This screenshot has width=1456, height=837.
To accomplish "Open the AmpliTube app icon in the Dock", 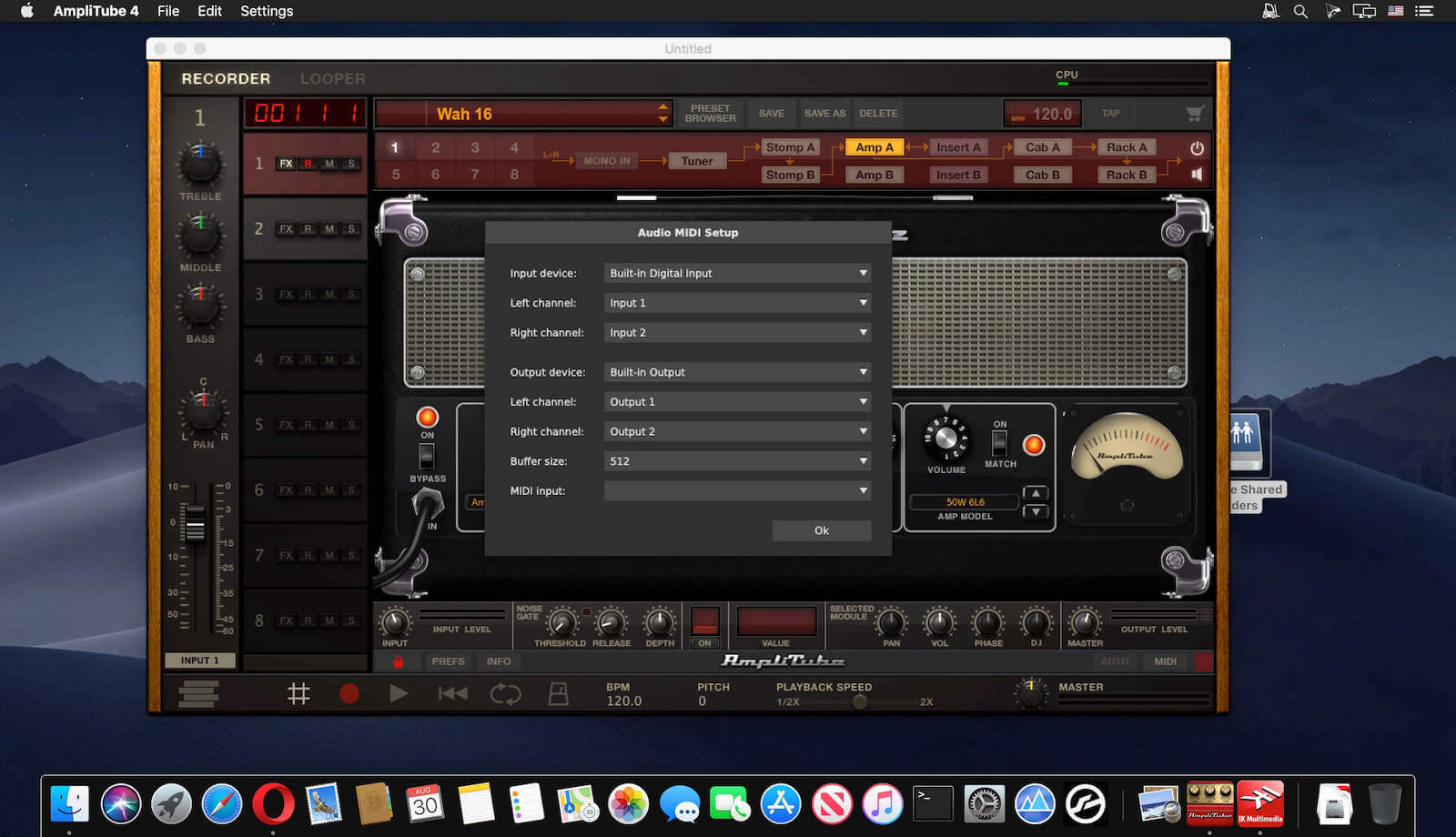I will tap(1209, 803).
